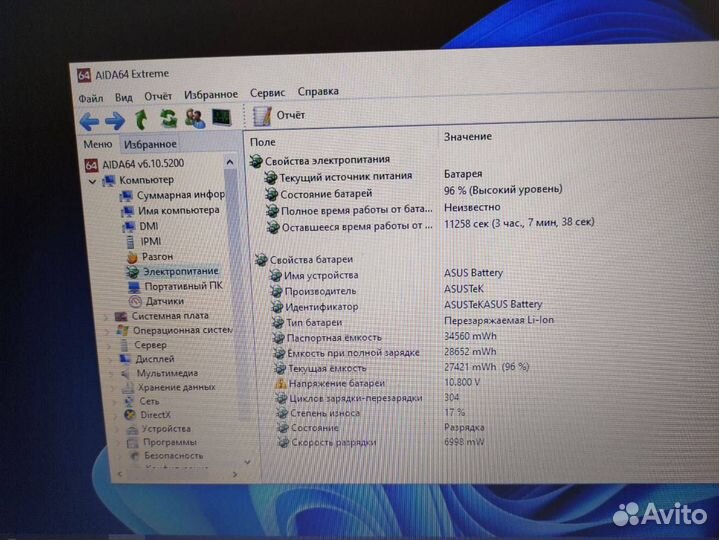Expand the Сервер node
Image resolution: width=719 pixels, height=540 pixels.
[x=110, y=346]
